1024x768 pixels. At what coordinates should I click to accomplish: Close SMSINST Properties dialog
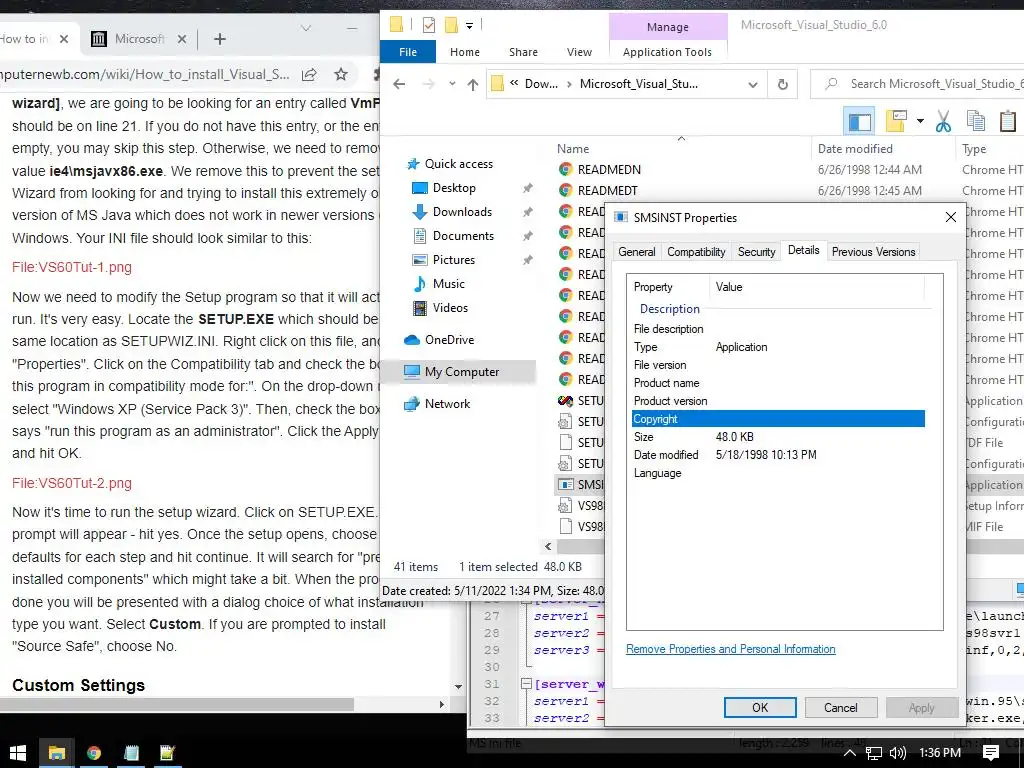point(950,217)
